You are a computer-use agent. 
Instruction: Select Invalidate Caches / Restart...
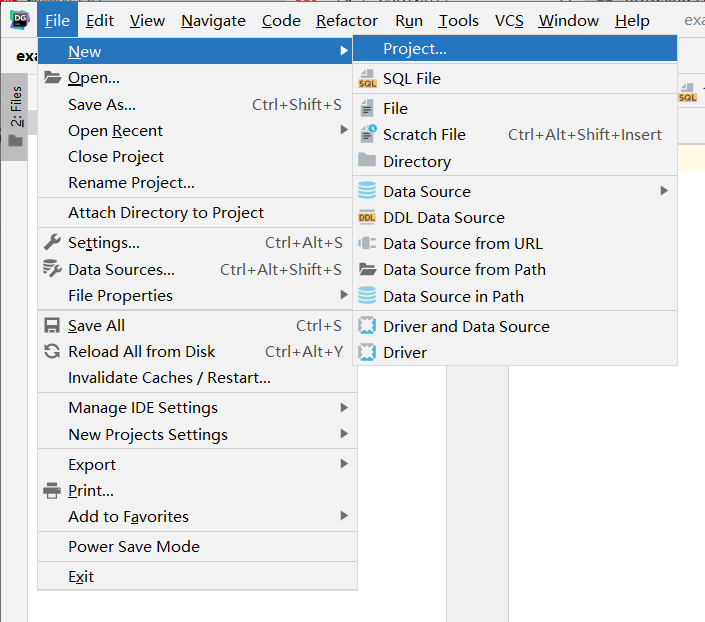click(x=169, y=377)
